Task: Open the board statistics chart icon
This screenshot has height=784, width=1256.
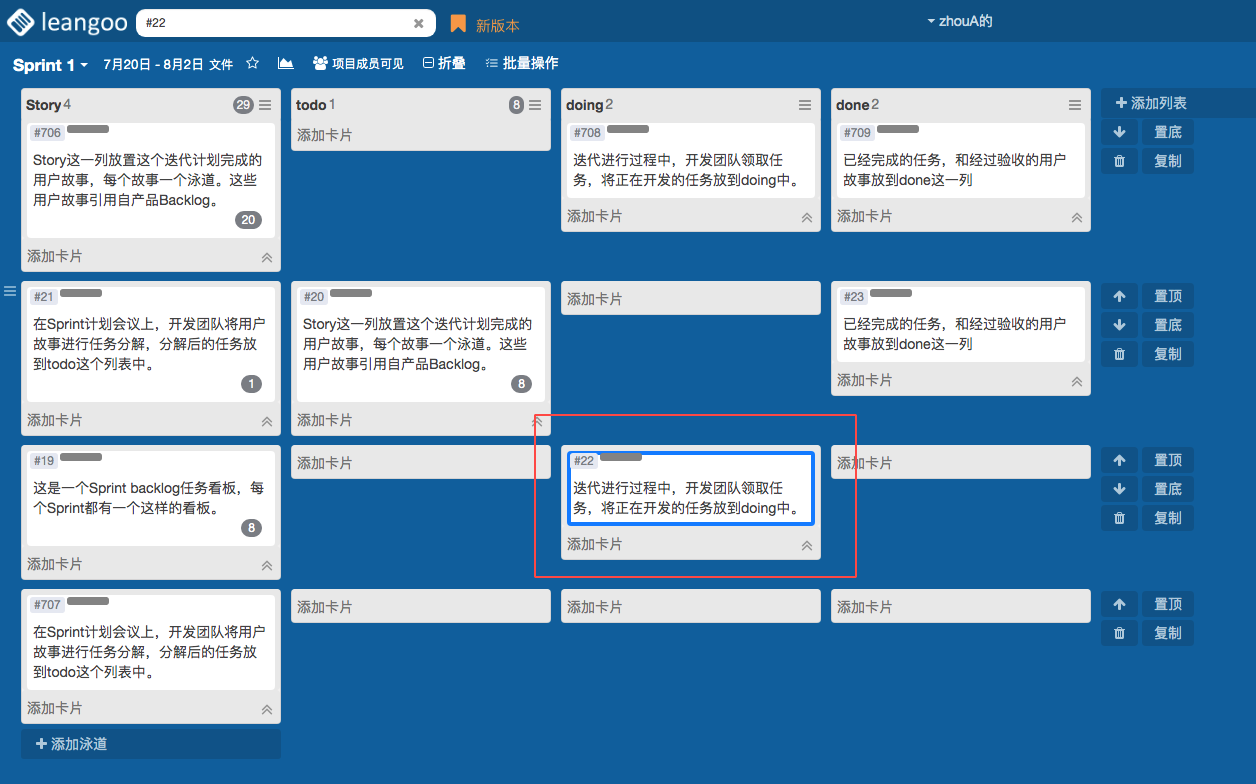Action: click(x=286, y=63)
